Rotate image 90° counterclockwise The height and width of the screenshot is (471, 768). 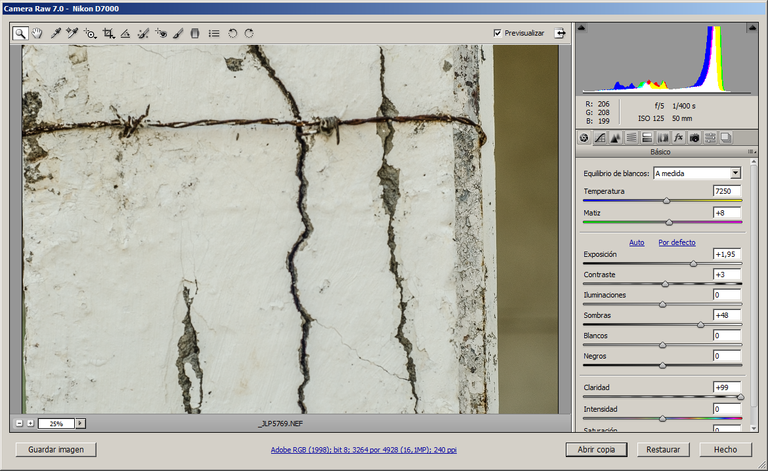tap(233, 33)
